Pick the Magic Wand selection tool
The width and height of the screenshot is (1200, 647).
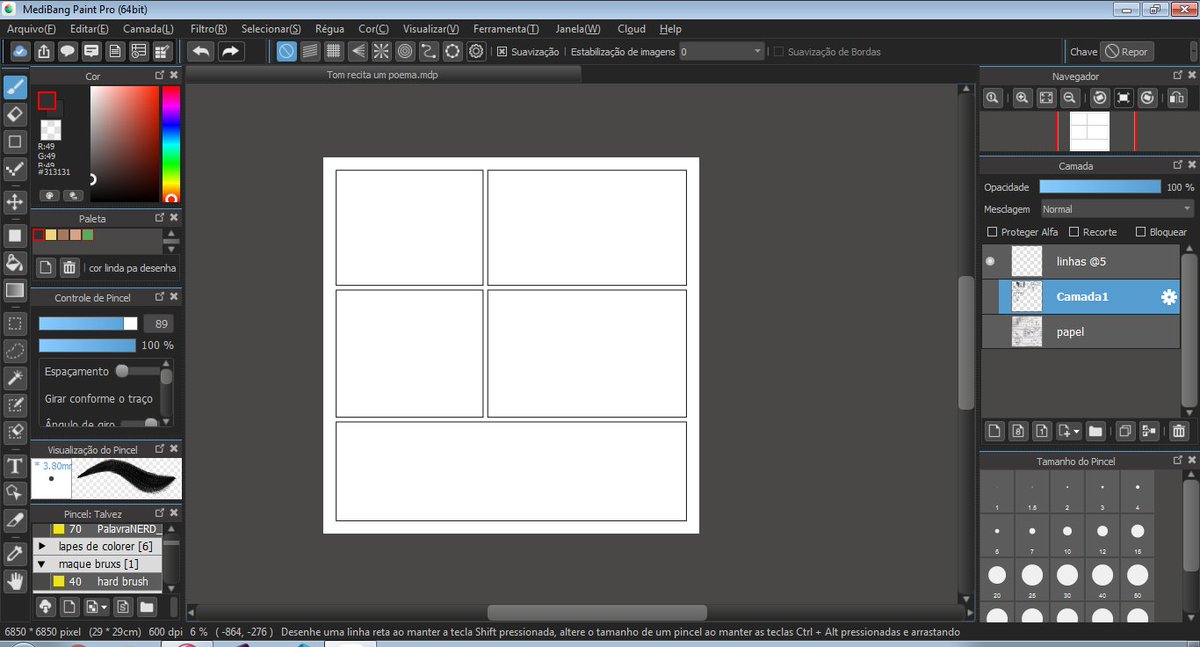pos(15,378)
